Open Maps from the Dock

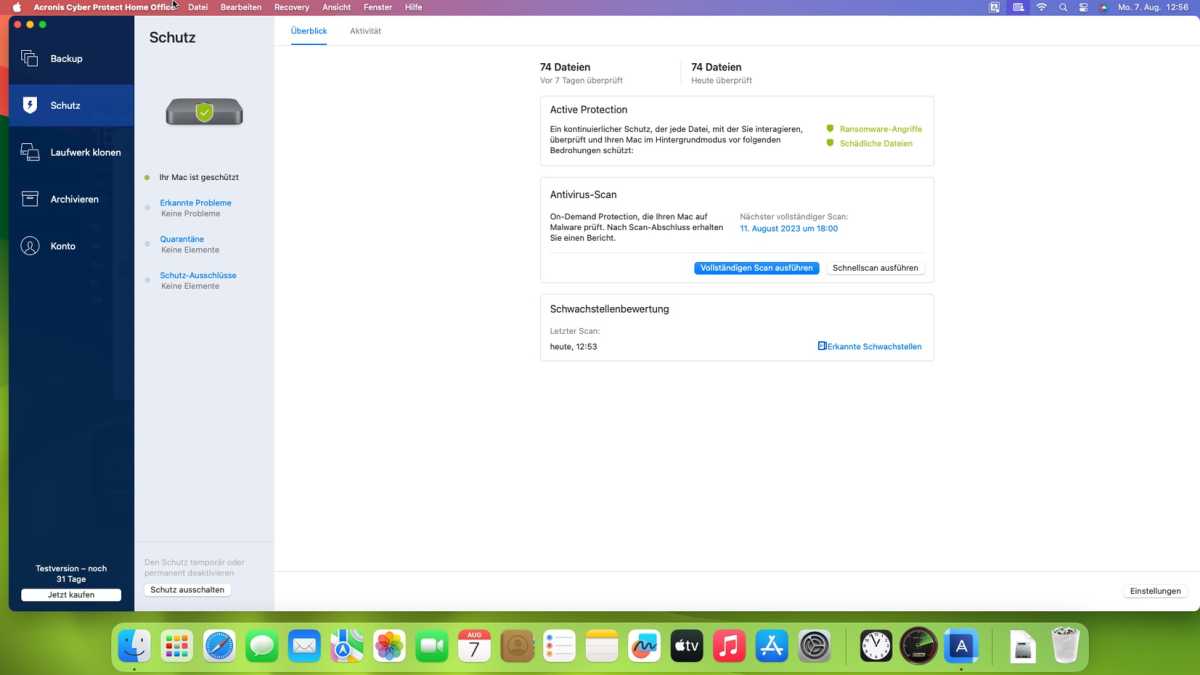click(347, 646)
